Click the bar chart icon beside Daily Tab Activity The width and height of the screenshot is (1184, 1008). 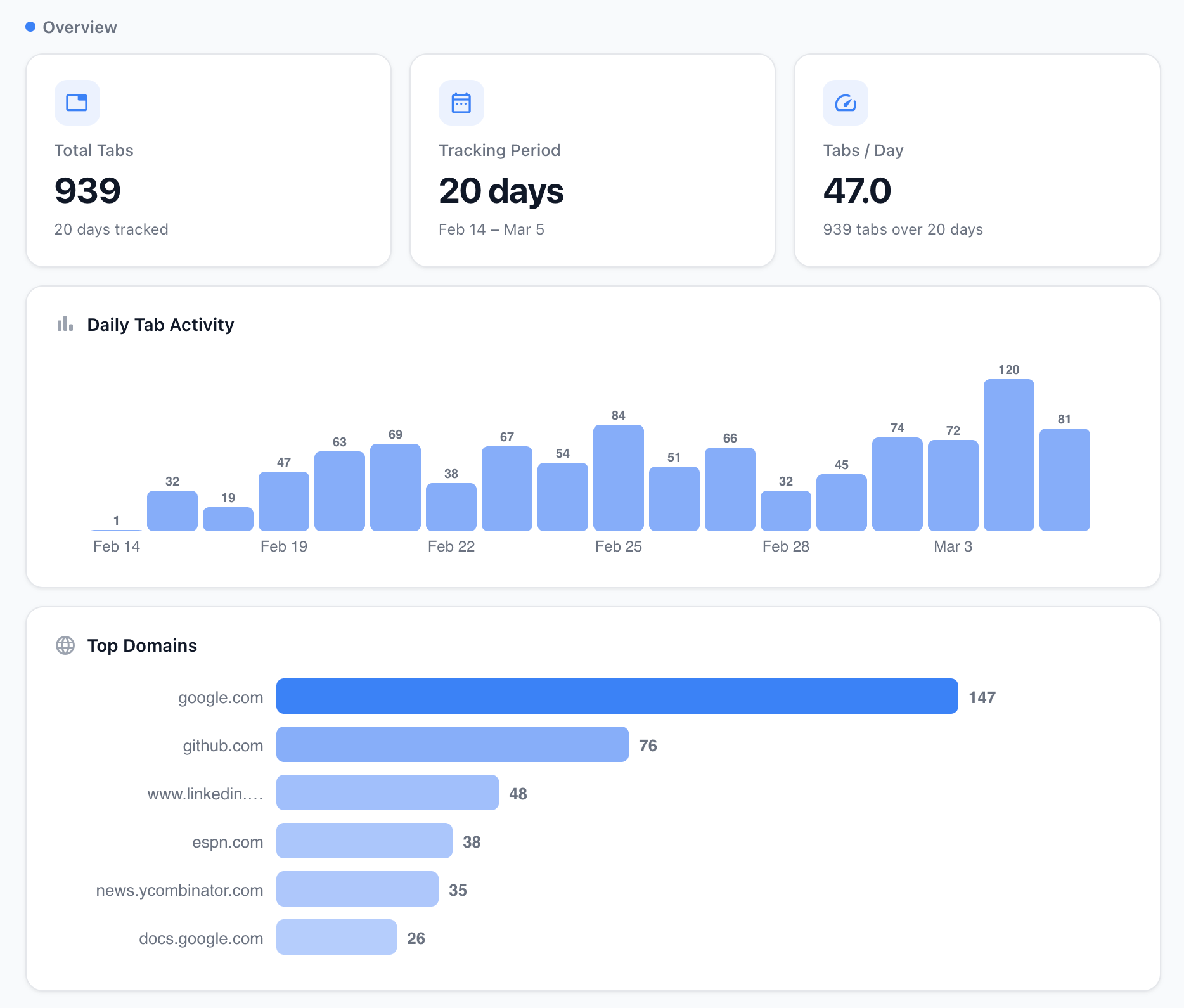(x=65, y=324)
